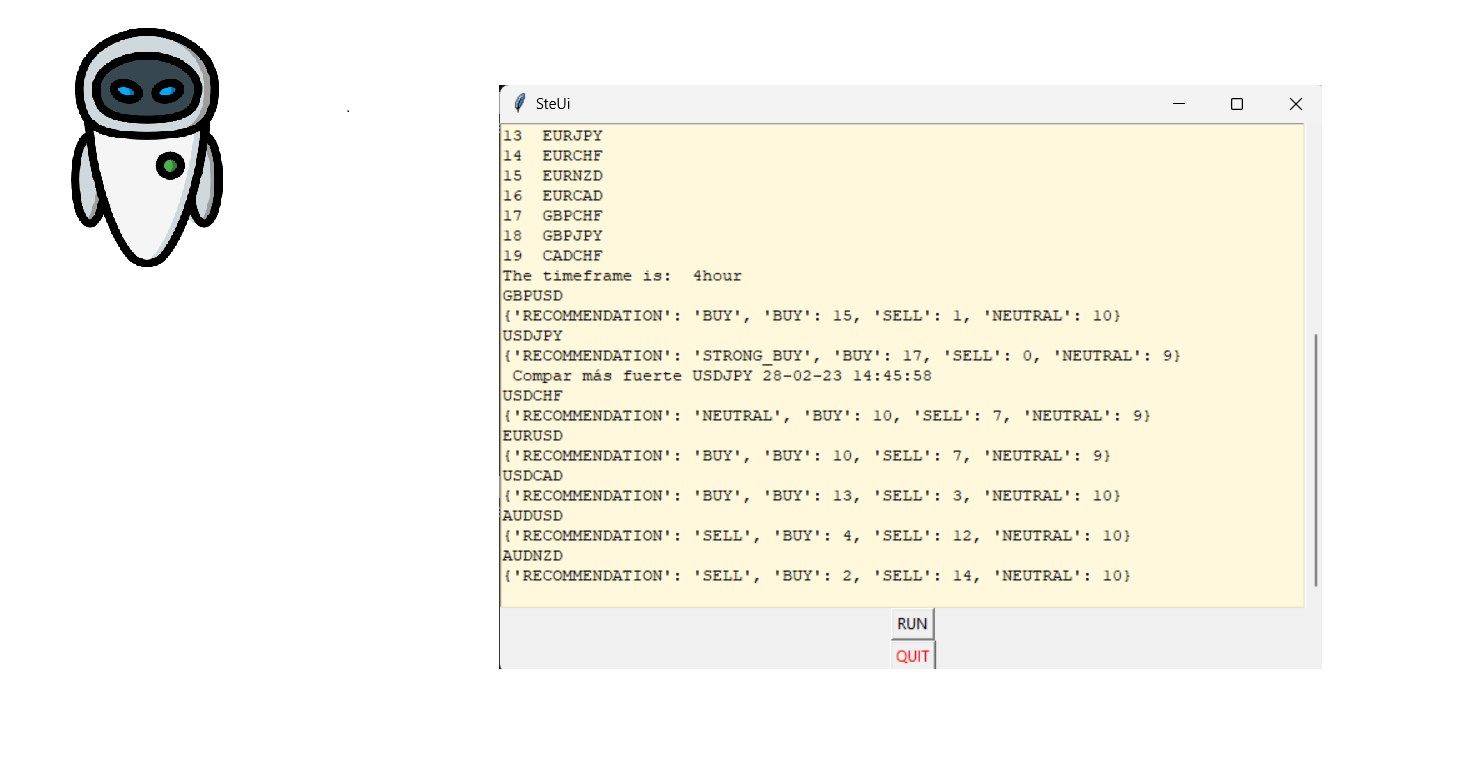This screenshot has height=782, width=1471.
Task: Click the line '17 GBPCHF'
Action: point(553,215)
